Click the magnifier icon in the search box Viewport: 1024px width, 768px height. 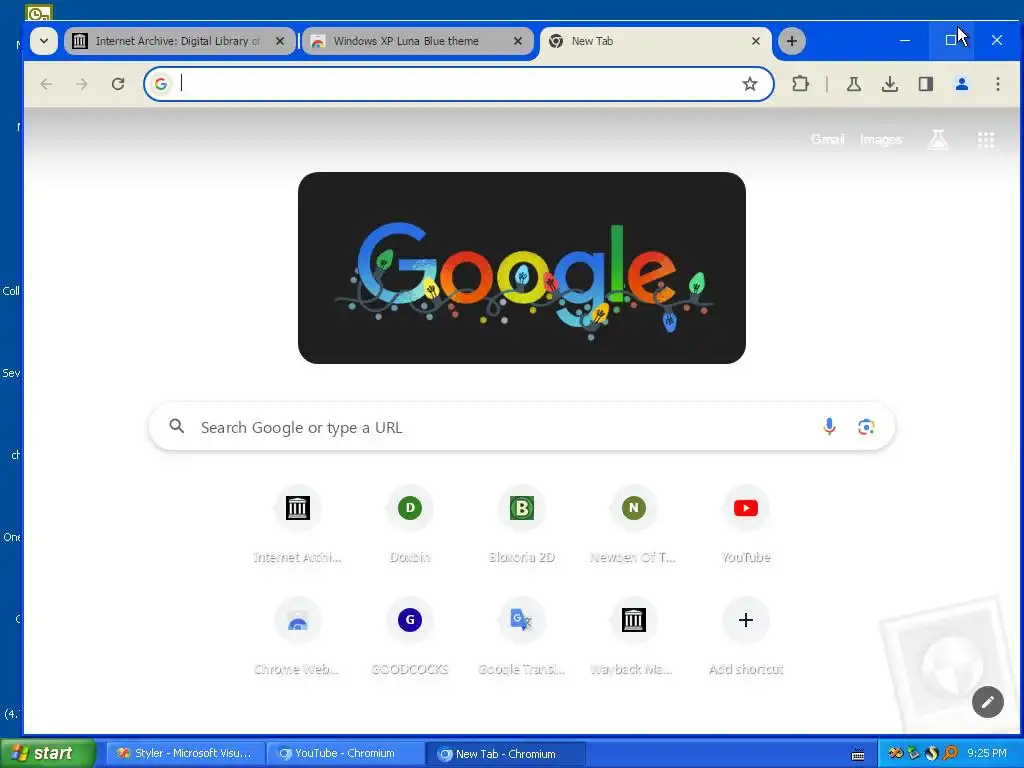click(176, 426)
